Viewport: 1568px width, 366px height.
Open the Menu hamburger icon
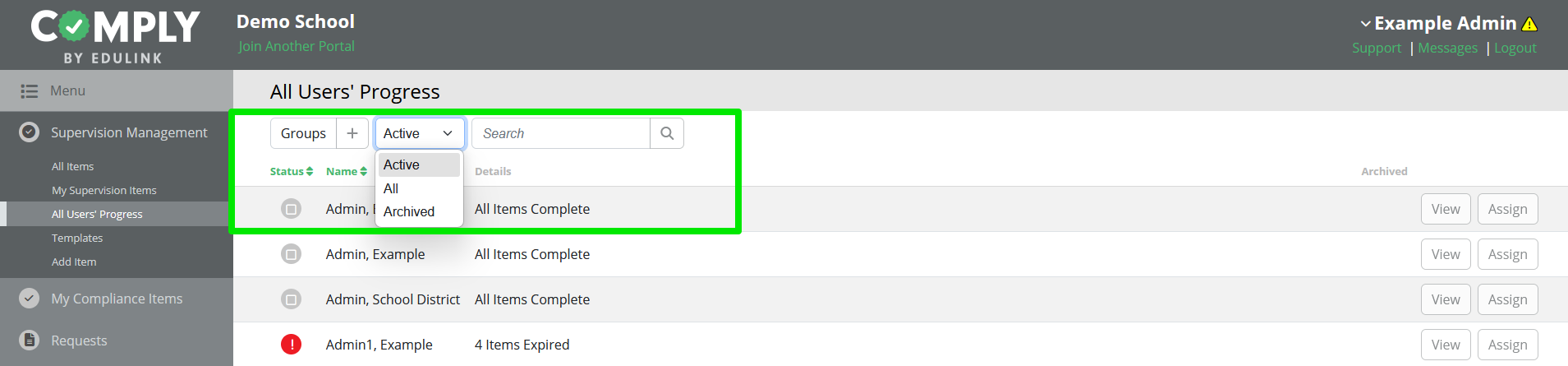[30, 91]
